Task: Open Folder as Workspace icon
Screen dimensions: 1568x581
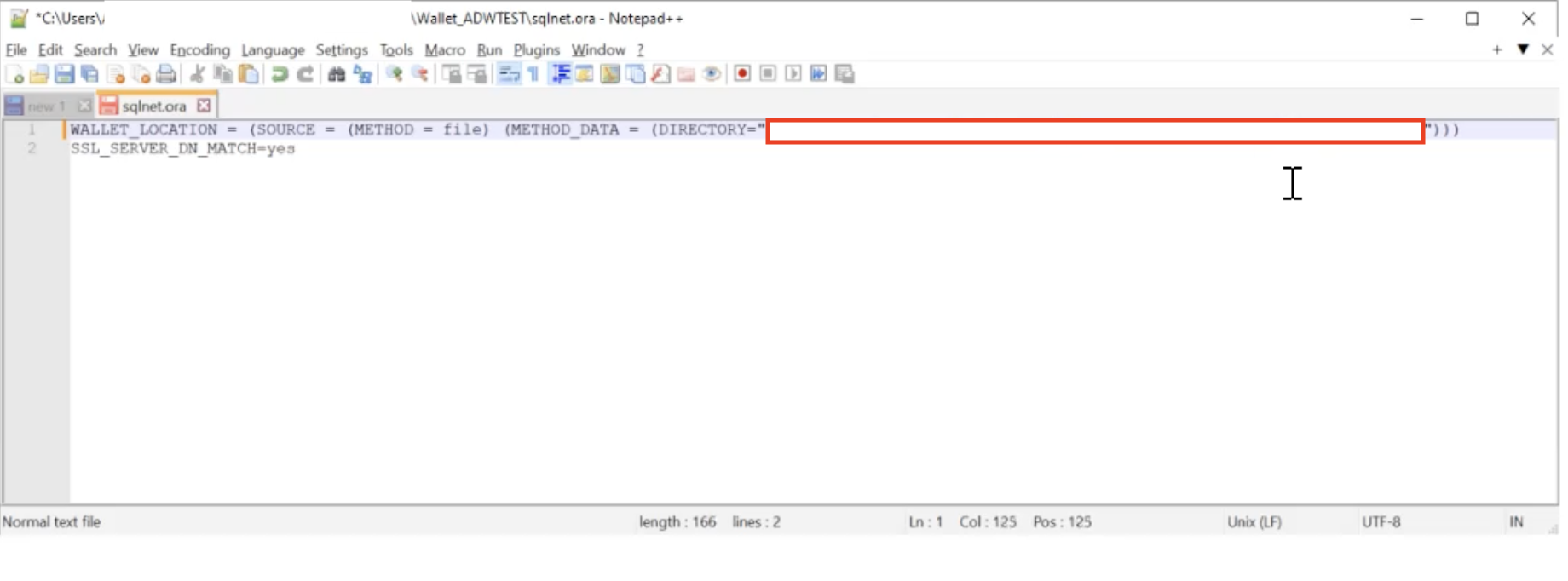Action: coord(686,74)
